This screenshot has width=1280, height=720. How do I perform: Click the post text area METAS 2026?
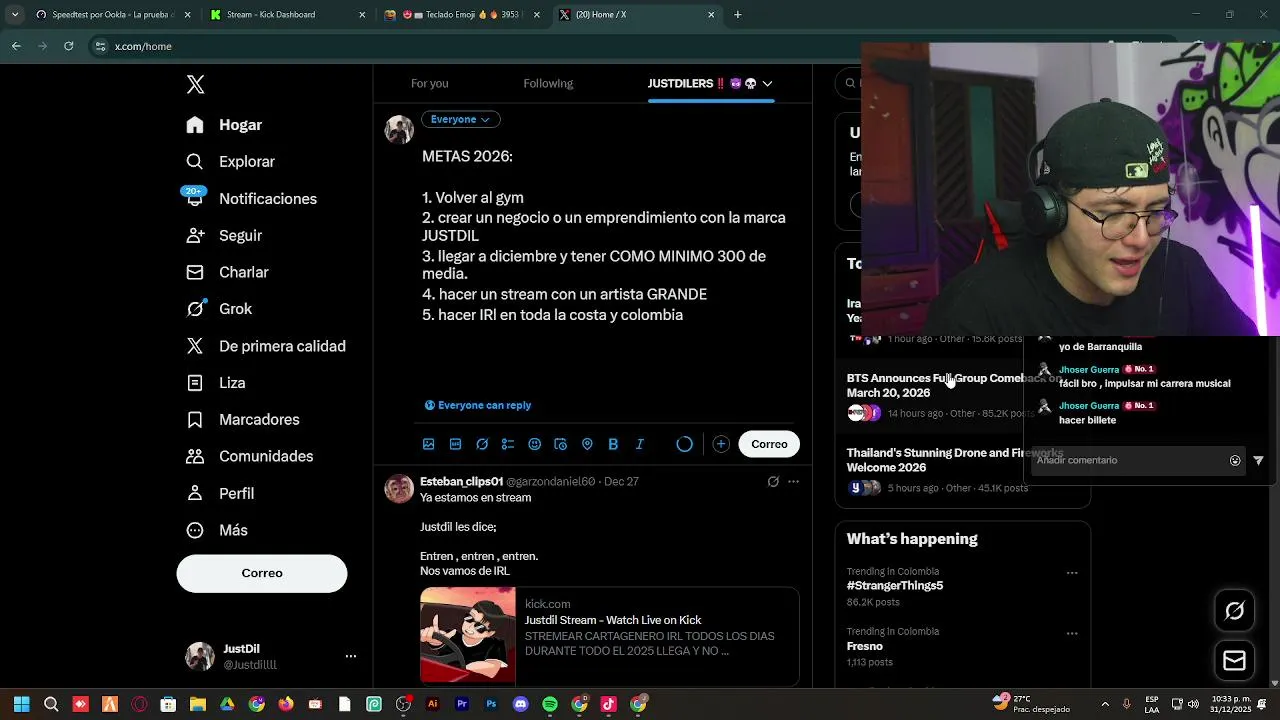tap(604, 236)
